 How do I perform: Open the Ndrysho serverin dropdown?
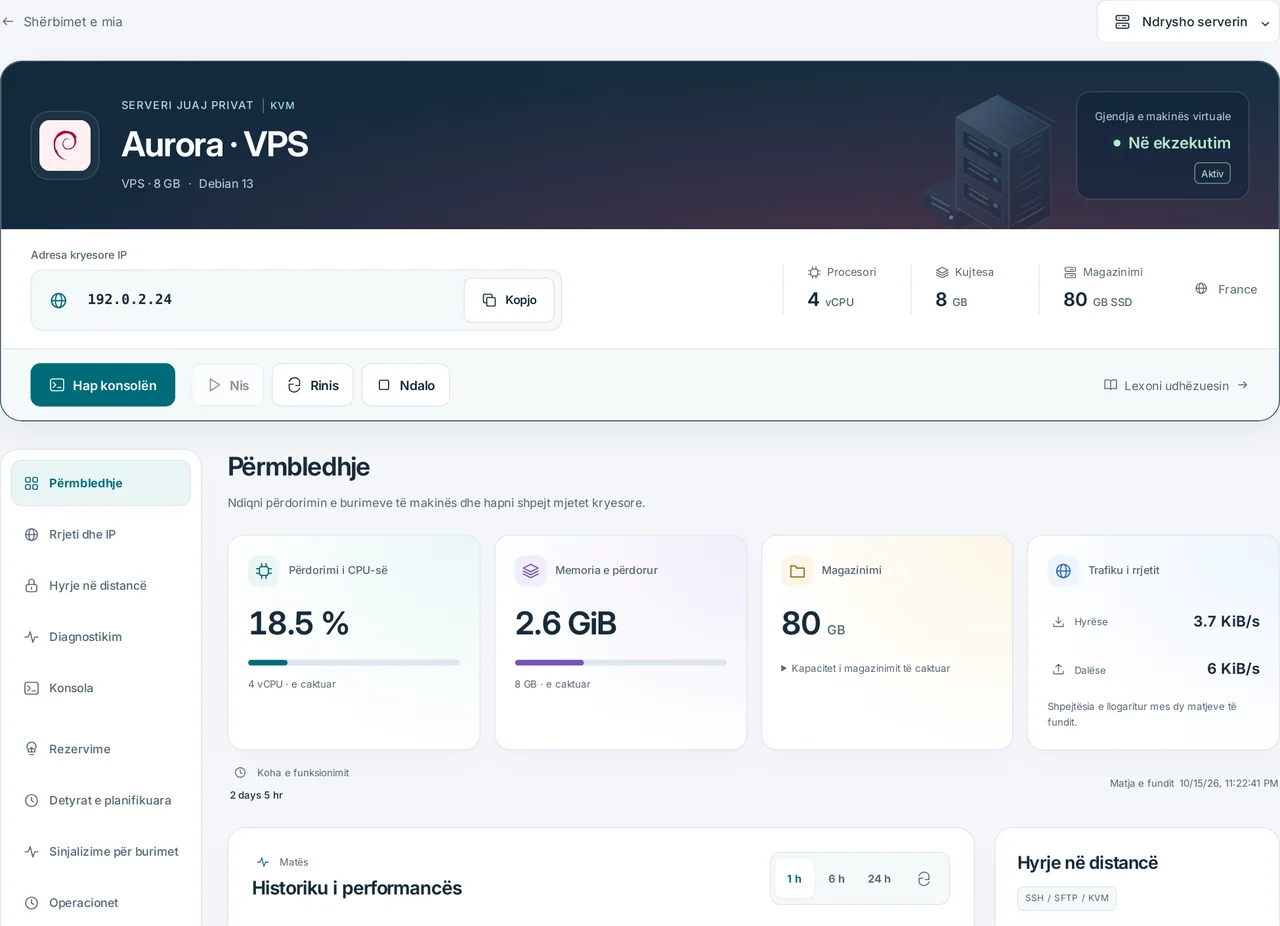point(1188,22)
